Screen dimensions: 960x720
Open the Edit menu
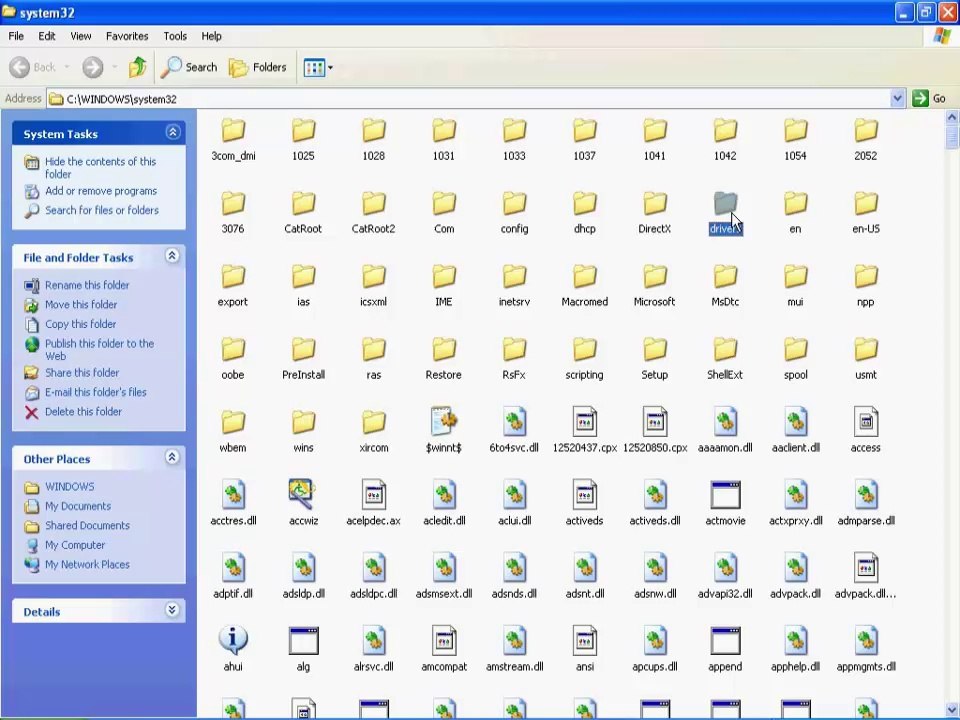click(x=47, y=36)
